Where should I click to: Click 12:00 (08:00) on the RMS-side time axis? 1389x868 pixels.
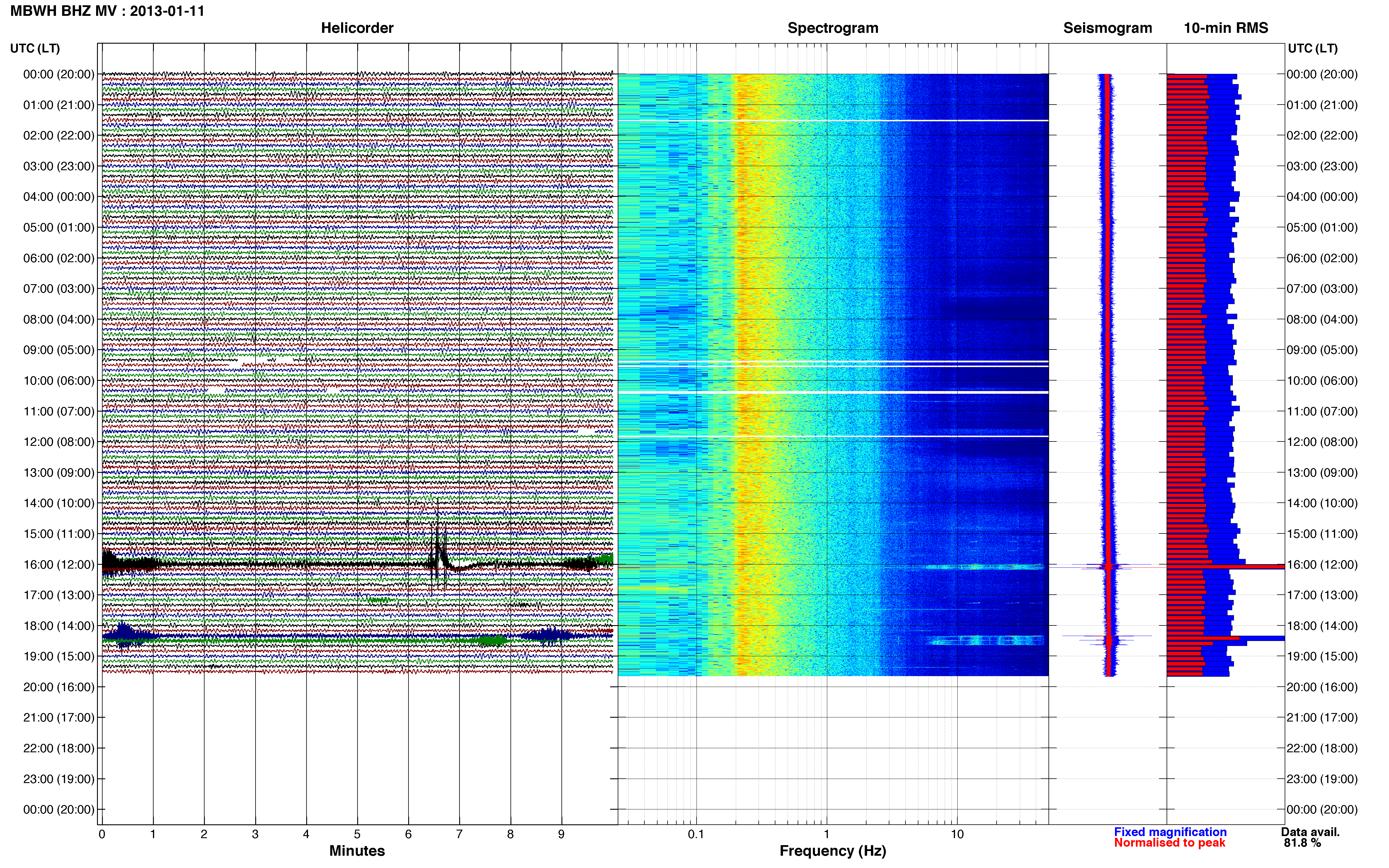1322,442
